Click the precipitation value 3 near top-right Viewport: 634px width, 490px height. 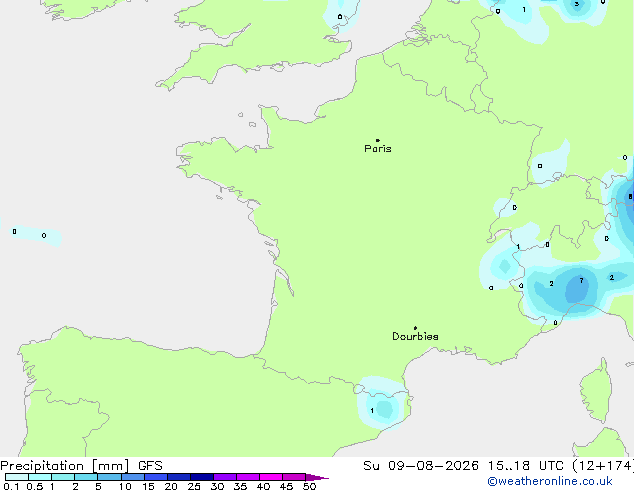pyautogui.click(x=577, y=4)
